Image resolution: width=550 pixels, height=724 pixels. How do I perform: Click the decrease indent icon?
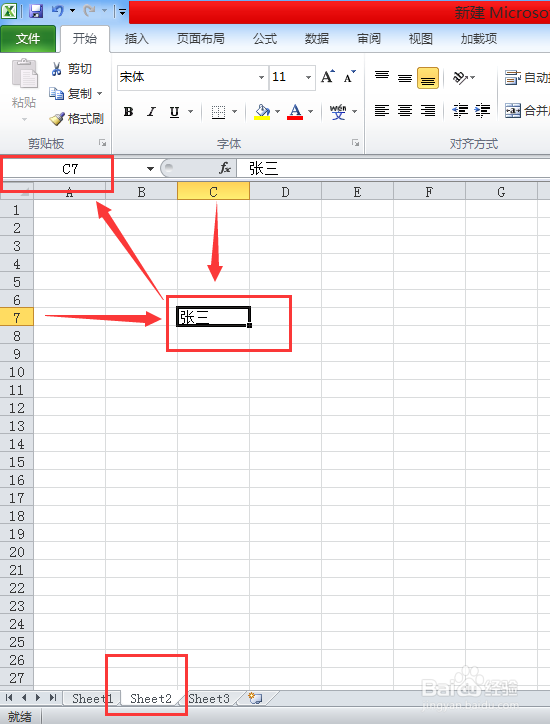pos(460,111)
